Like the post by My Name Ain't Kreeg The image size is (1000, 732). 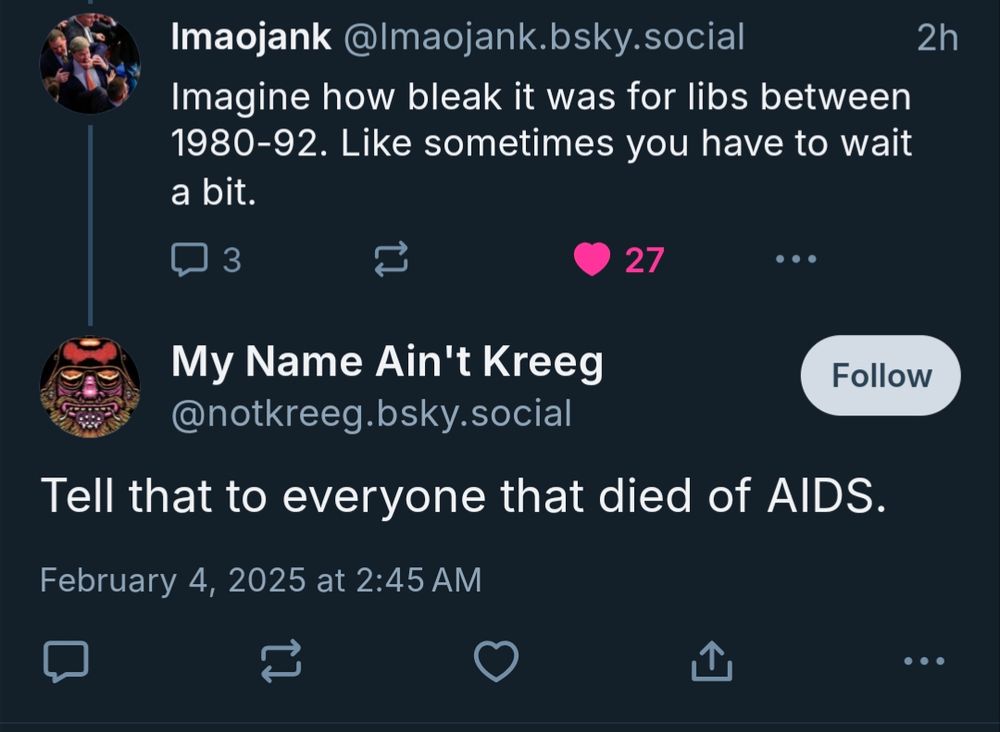coord(496,661)
